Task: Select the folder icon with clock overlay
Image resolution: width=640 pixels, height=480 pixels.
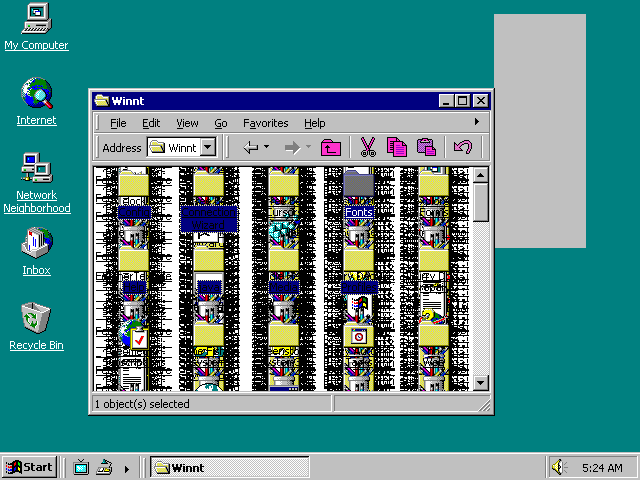Action: pyautogui.click(x=358, y=335)
